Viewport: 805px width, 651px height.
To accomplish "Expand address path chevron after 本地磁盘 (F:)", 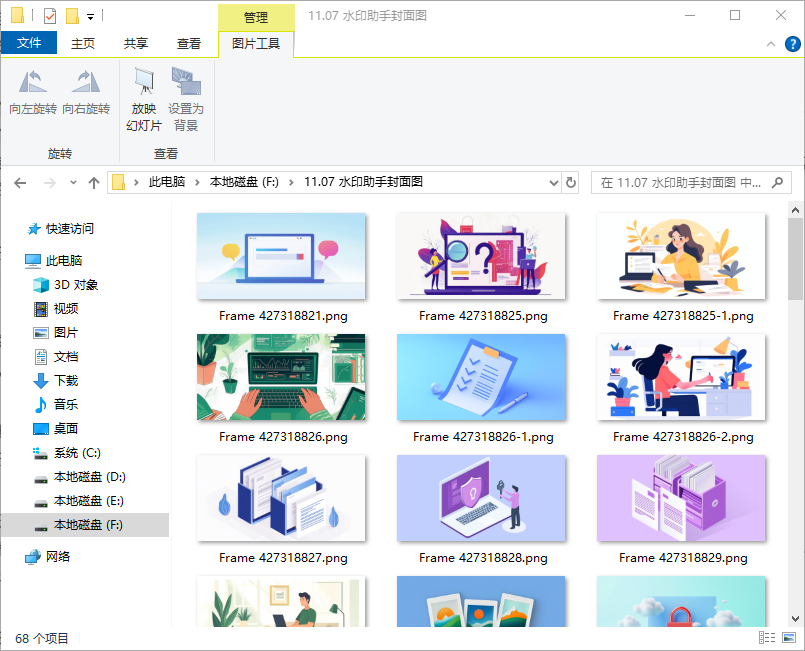I will point(291,182).
